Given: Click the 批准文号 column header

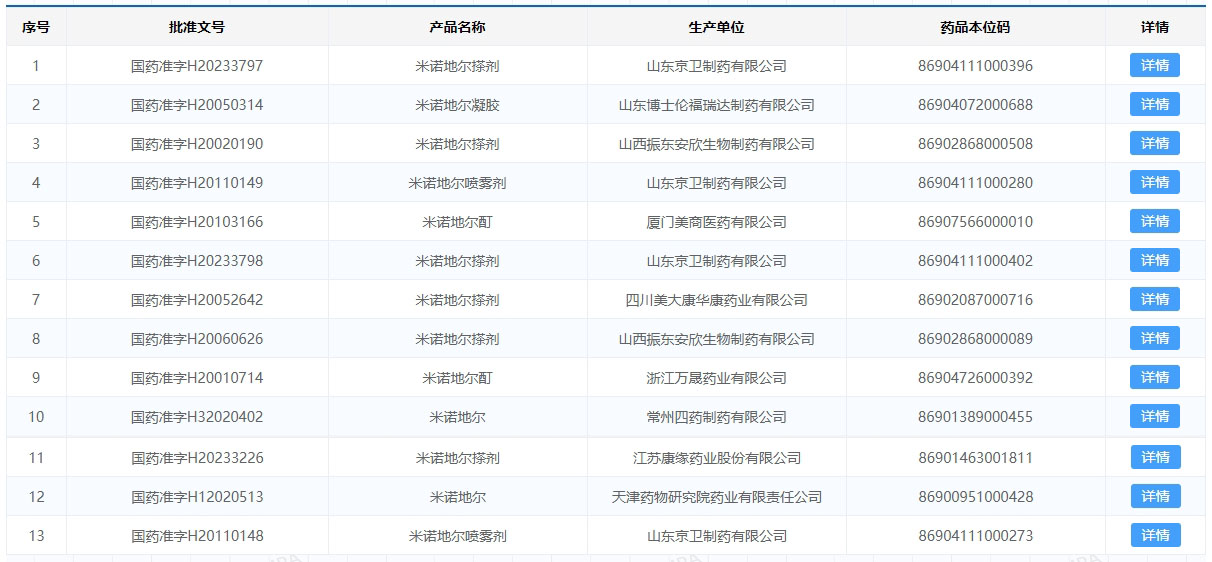Looking at the screenshot, I should tap(197, 27).
